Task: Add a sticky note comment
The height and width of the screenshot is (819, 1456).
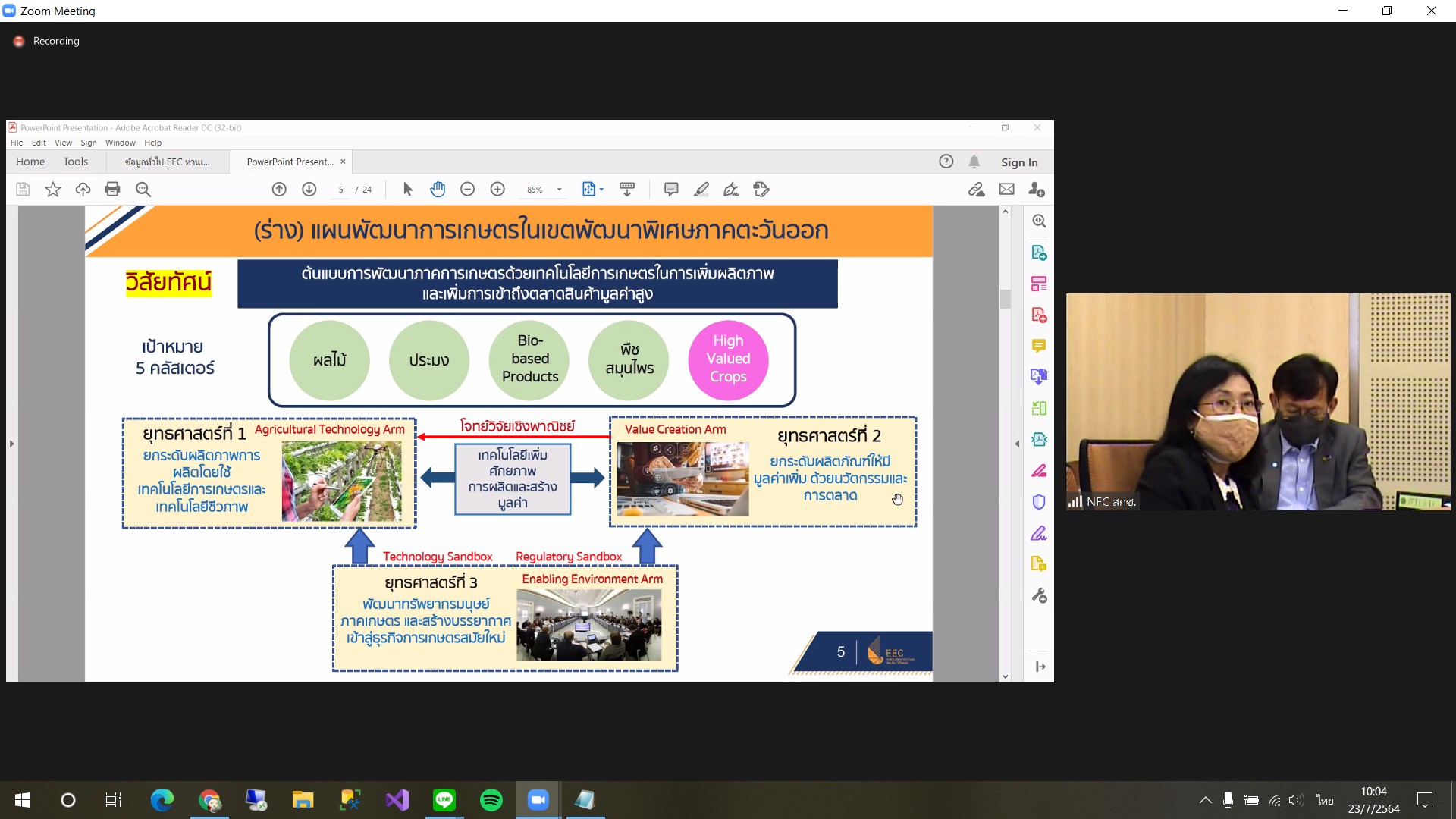Action: (x=670, y=190)
